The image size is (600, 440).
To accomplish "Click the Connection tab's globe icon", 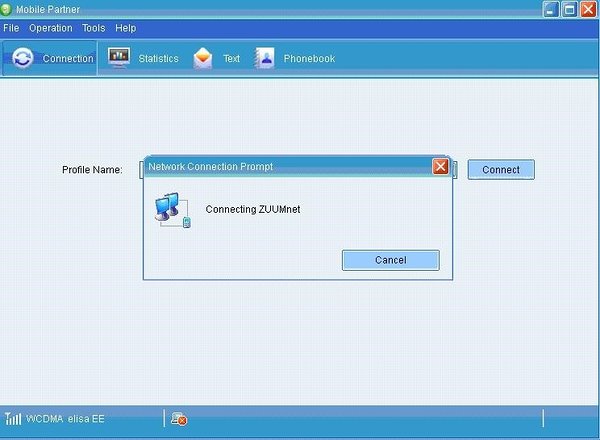I will [22, 58].
